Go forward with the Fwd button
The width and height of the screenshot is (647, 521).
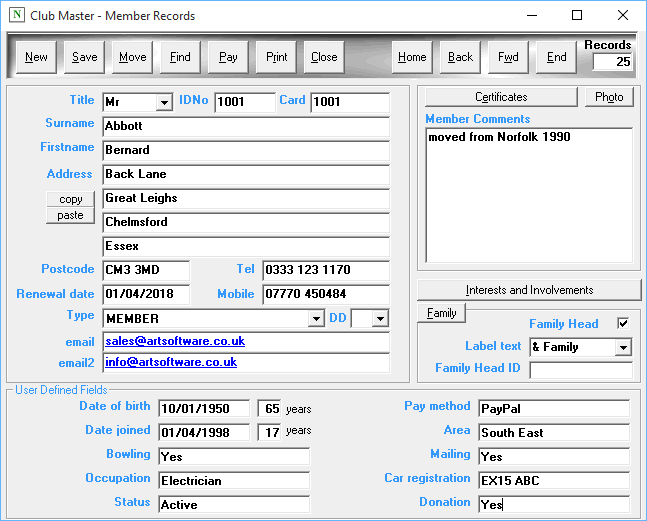508,57
